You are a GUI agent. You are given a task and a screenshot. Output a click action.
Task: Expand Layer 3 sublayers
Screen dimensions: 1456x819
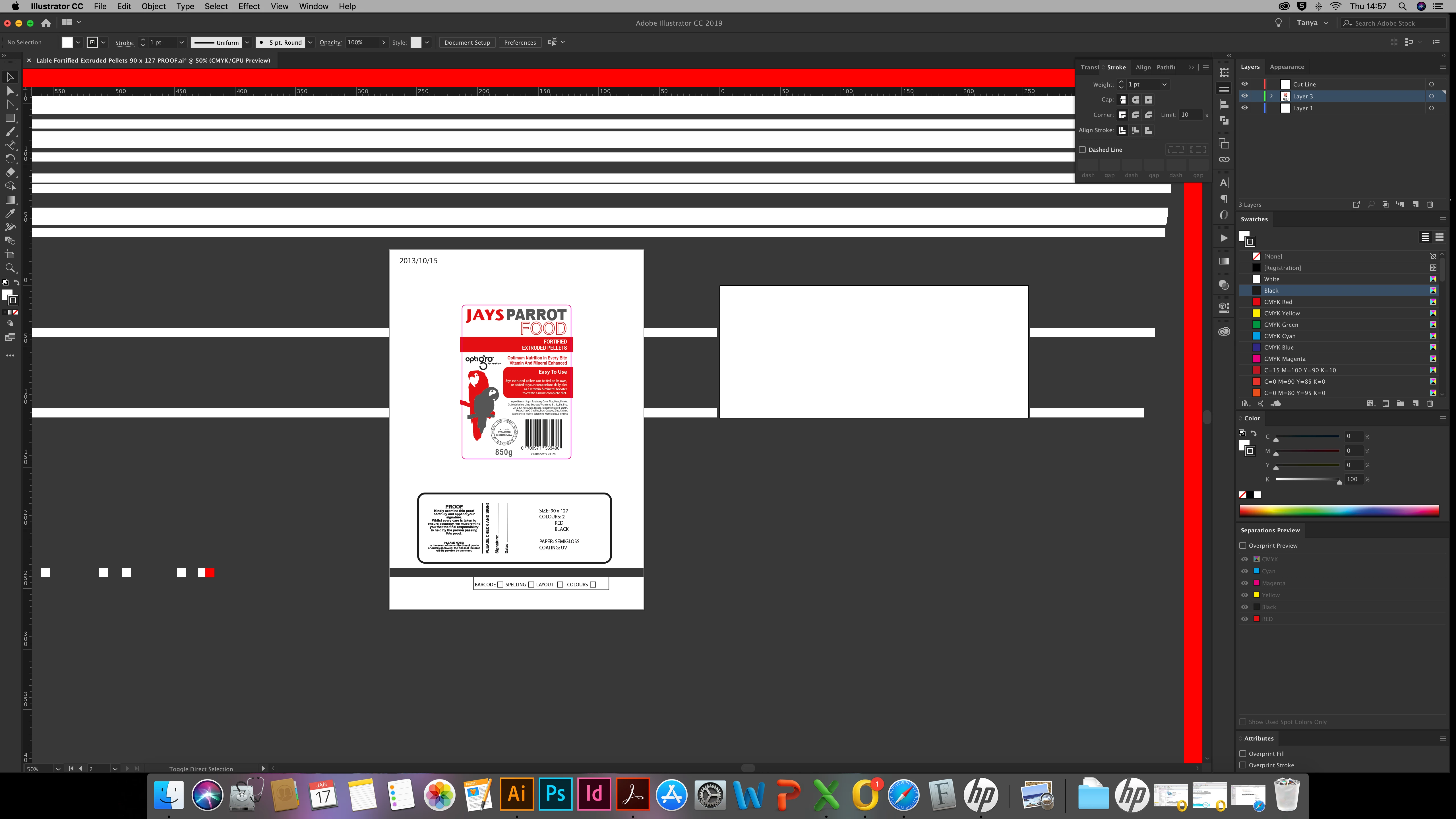[1272, 96]
